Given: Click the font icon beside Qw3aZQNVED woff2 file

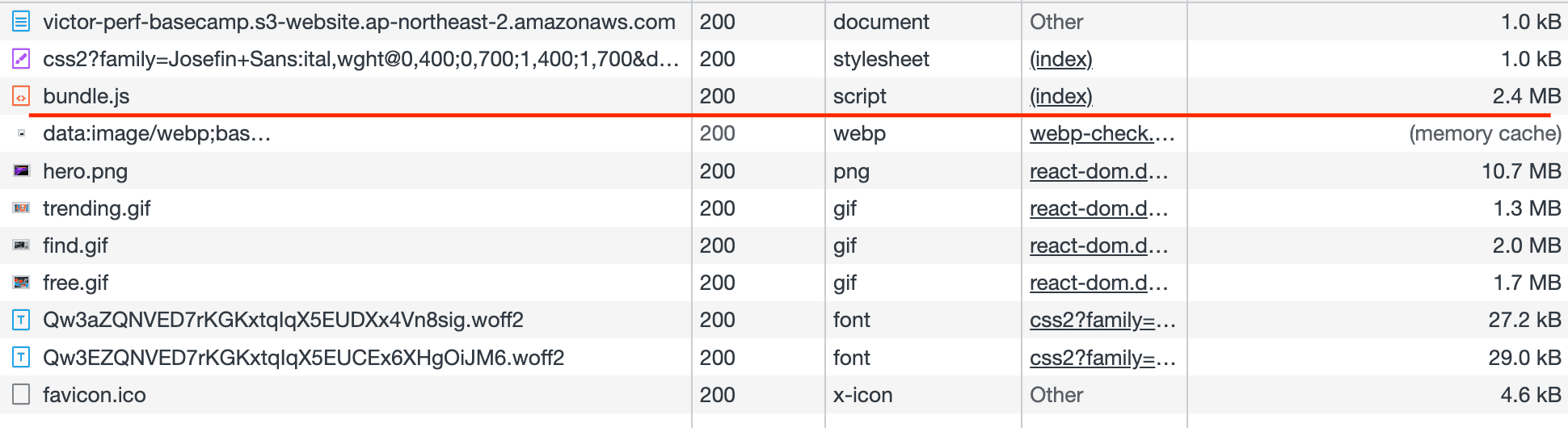Looking at the screenshot, I should (21, 321).
